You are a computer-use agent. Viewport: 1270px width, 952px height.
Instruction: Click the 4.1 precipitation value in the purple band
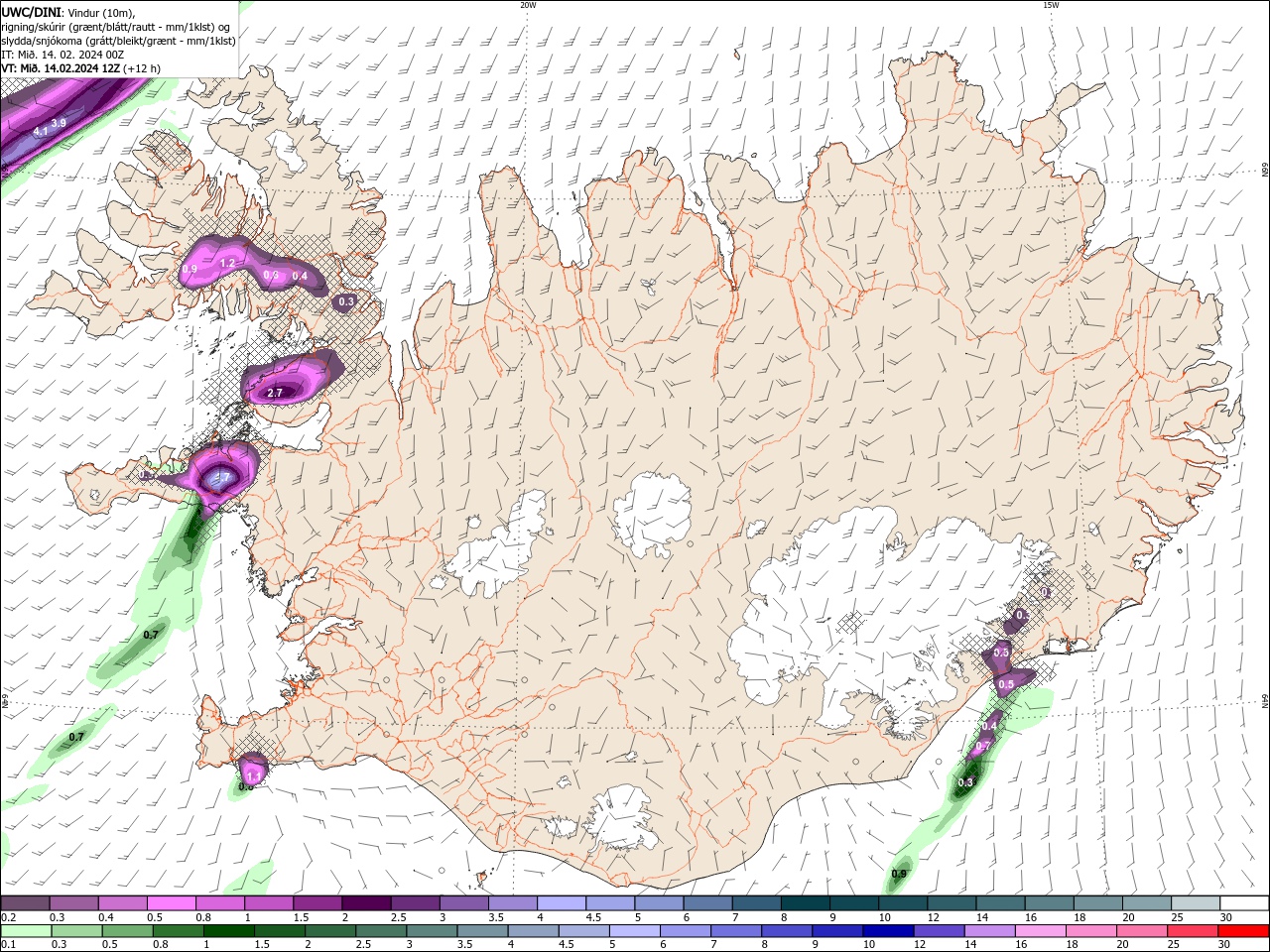pos(41,131)
